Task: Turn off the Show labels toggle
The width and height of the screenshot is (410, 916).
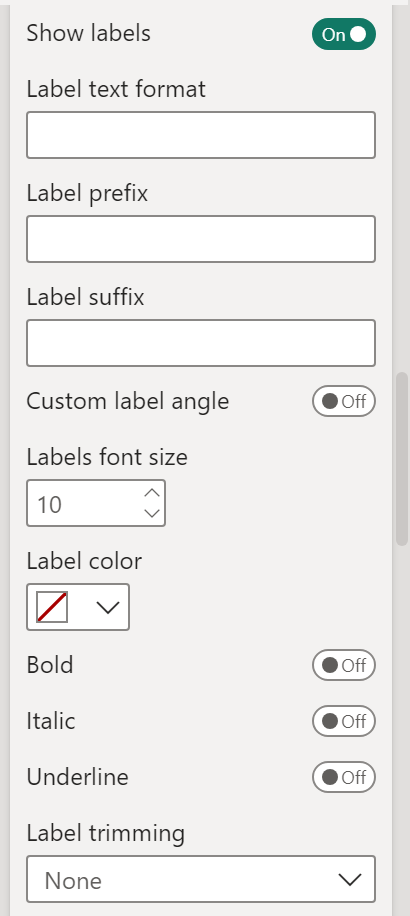Action: pos(343,34)
